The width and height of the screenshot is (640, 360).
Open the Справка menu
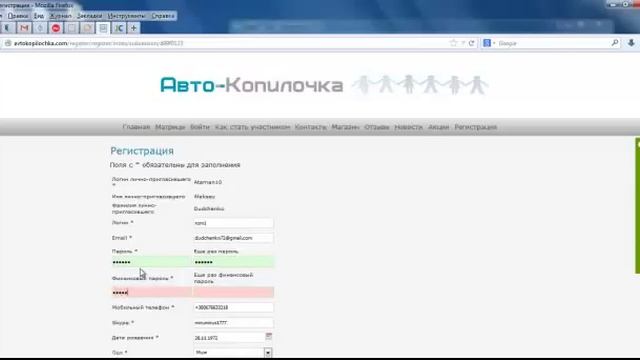163,16
